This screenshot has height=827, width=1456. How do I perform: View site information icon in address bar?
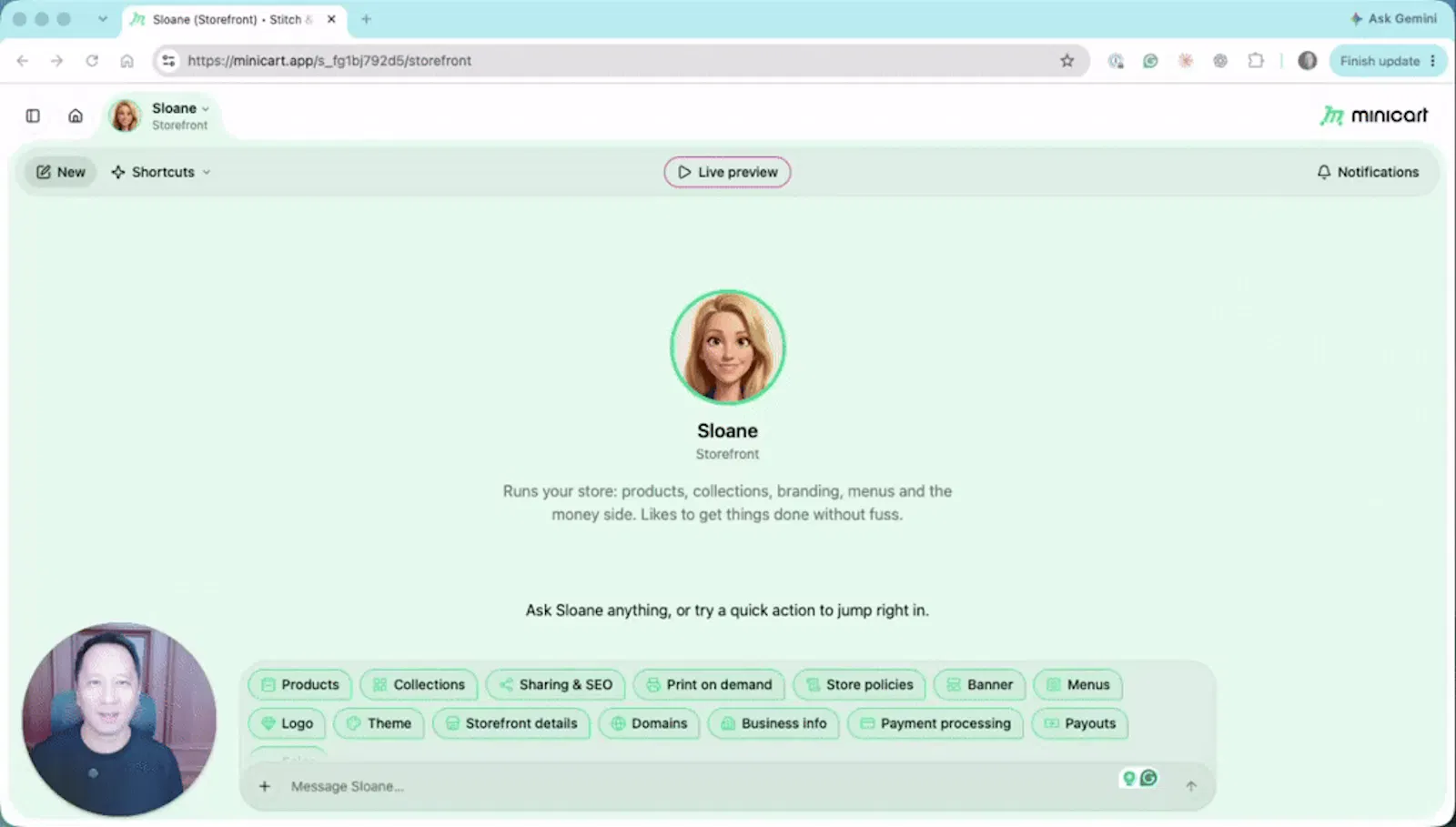(x=168, y=61)
